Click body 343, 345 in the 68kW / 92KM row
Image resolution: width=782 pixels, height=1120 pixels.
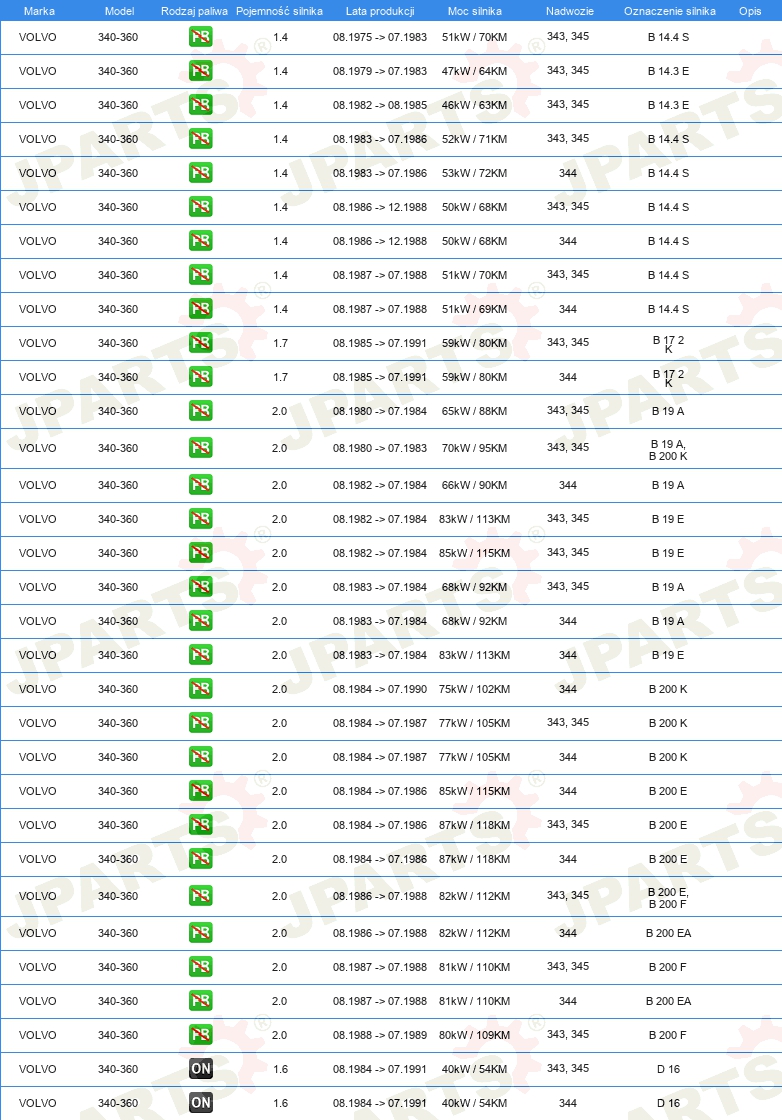click(x=568, y=586)
